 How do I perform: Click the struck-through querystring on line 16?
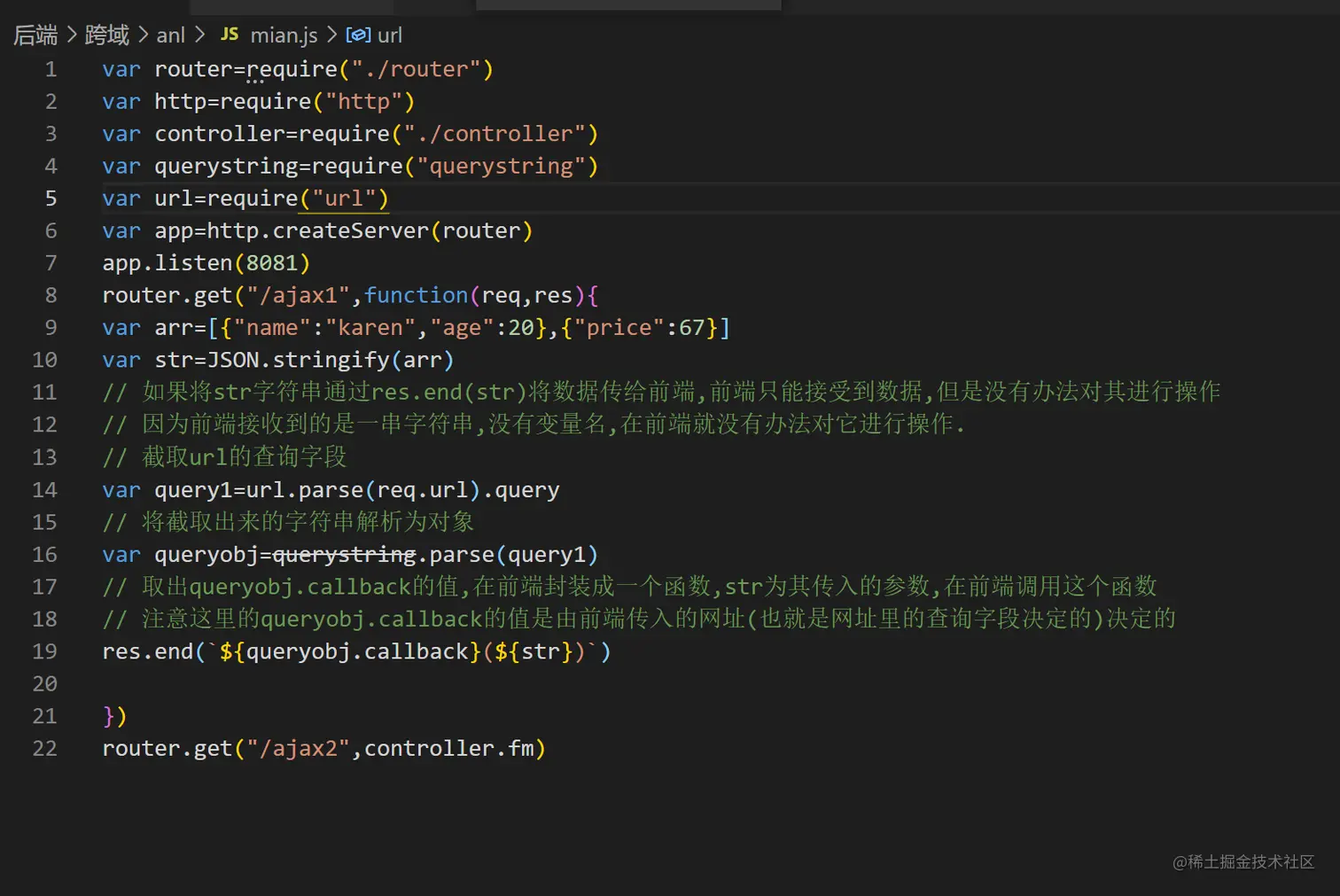click(x=344, y=555)
